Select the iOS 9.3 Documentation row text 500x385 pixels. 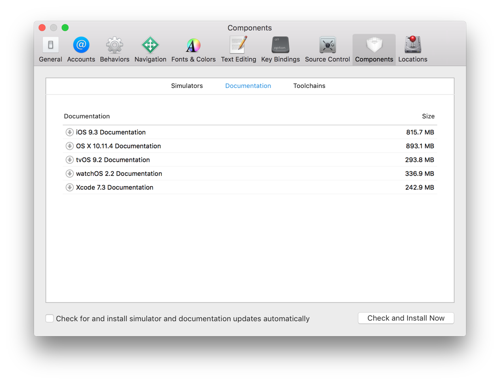tap(111, 132)
